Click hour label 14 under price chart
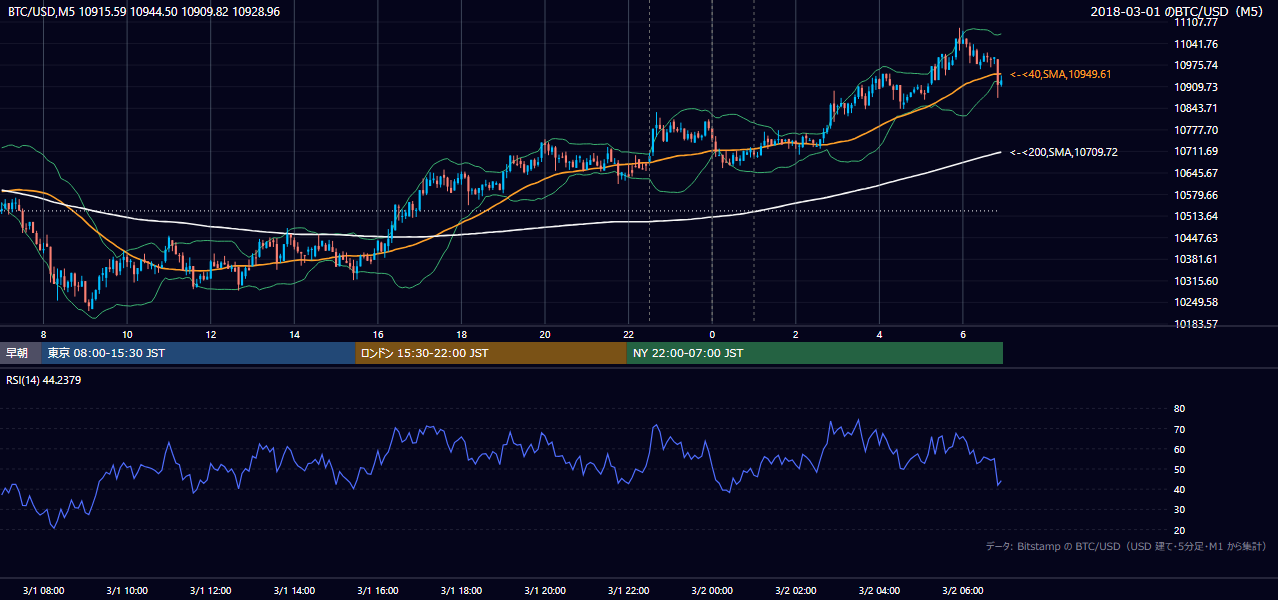Viewport: 1278px width, 600px height. [x=294, y=334]
